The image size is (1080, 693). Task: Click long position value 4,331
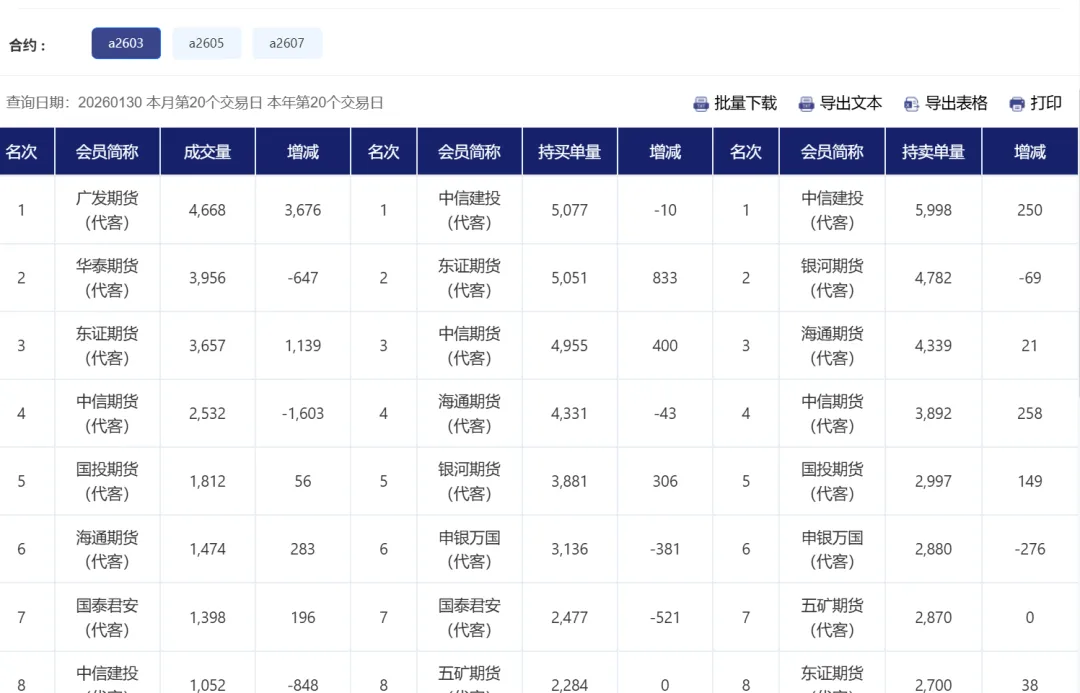click(570, 413)
